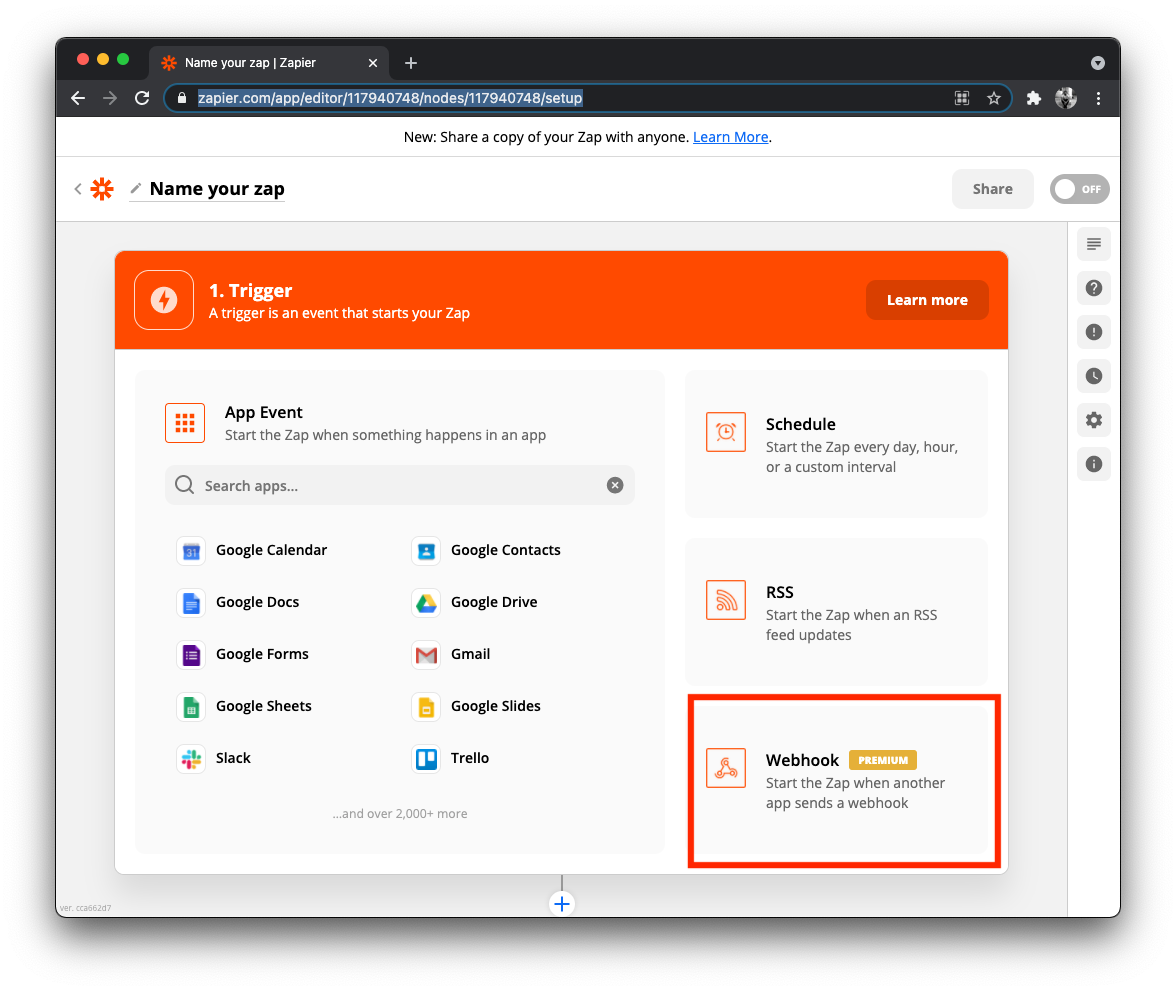Click the PREMIUM badge on Webhook
Viewport: 1176px width, 991px height.
pos(883,760)
